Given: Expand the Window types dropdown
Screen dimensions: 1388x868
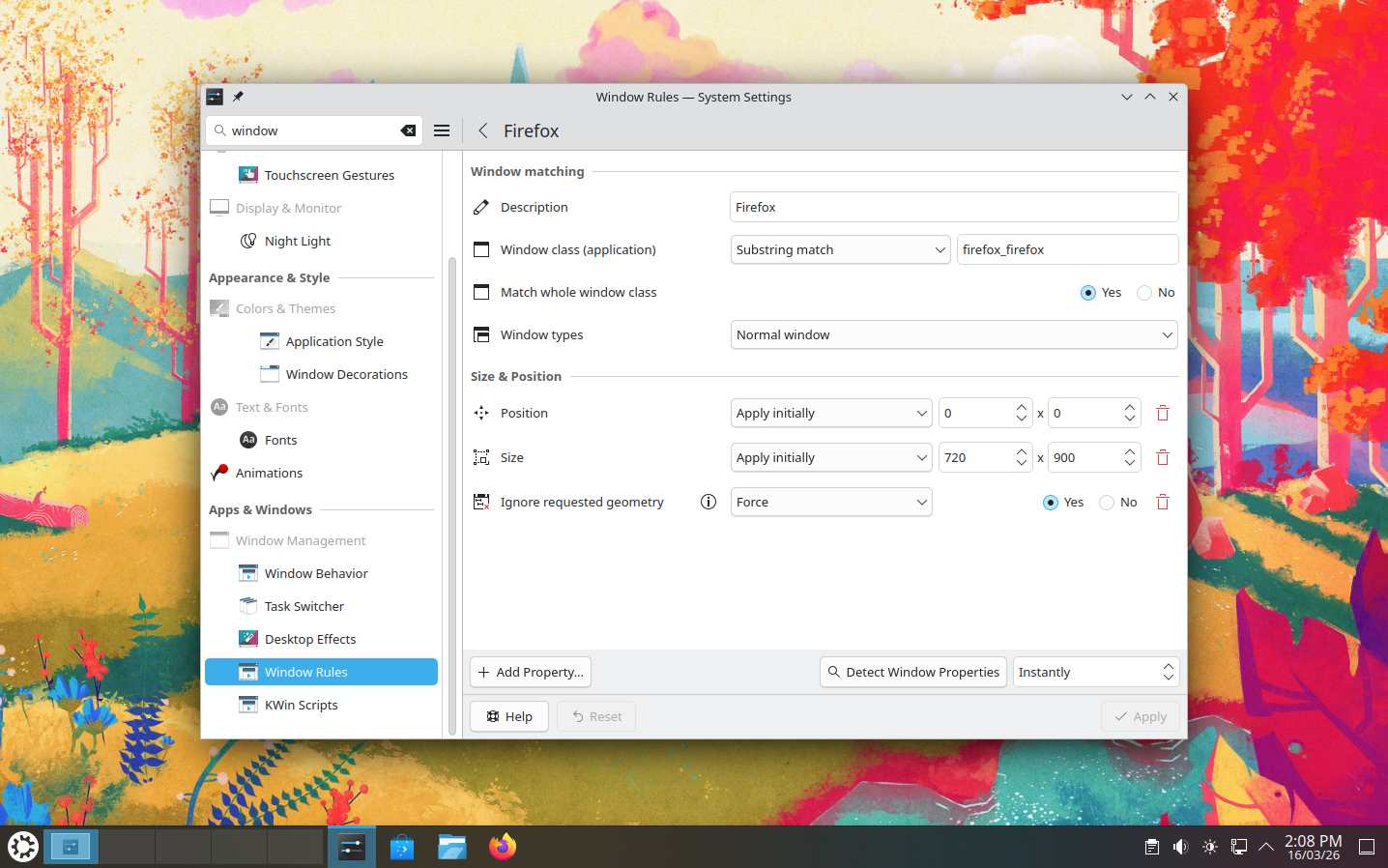Looking at the screenshot, I should (x=954, y=334).
